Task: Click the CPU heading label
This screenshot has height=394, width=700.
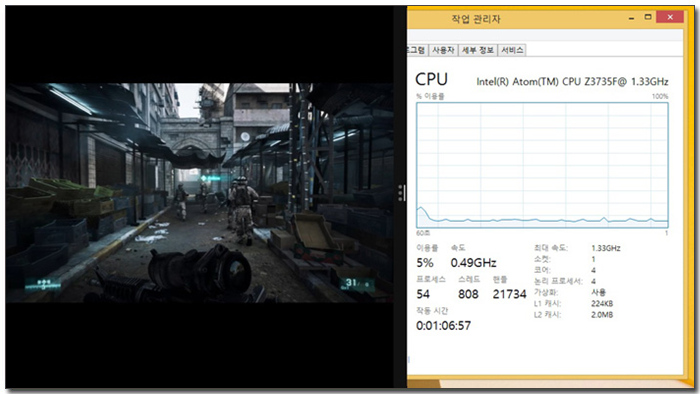Action: pos(431,79)
